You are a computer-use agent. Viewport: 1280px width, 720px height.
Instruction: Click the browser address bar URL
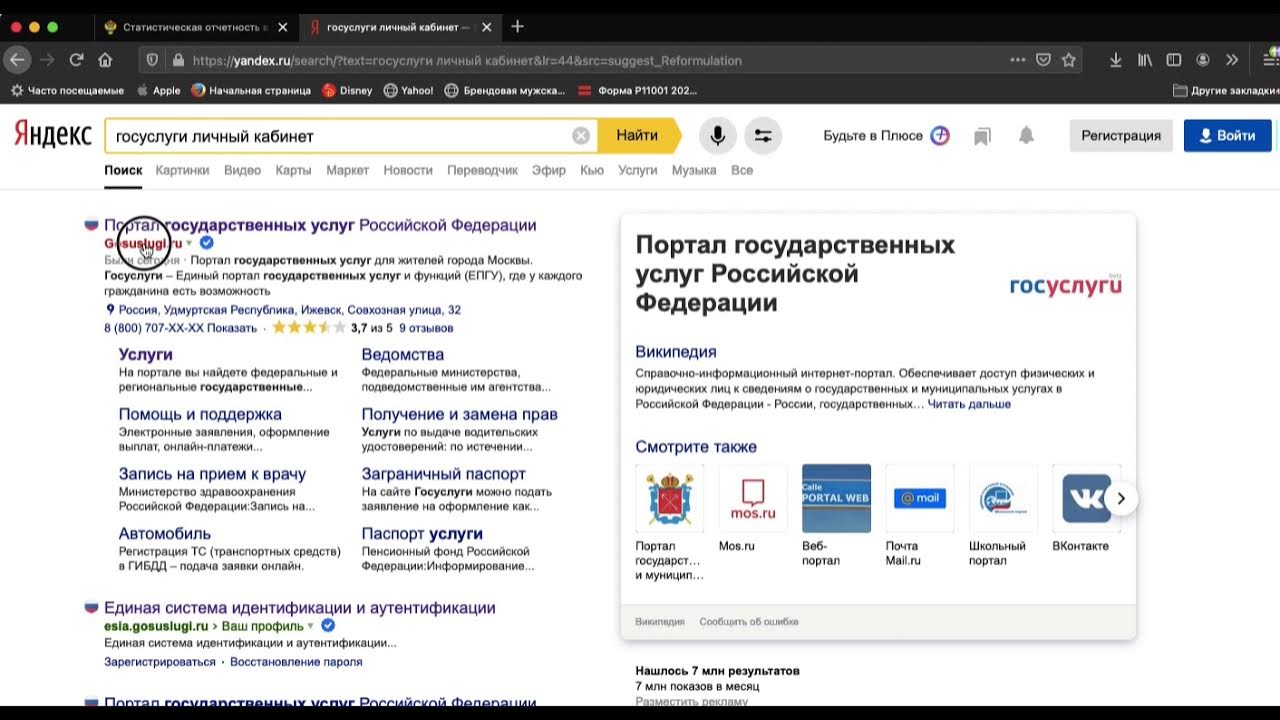coord(467,60)
